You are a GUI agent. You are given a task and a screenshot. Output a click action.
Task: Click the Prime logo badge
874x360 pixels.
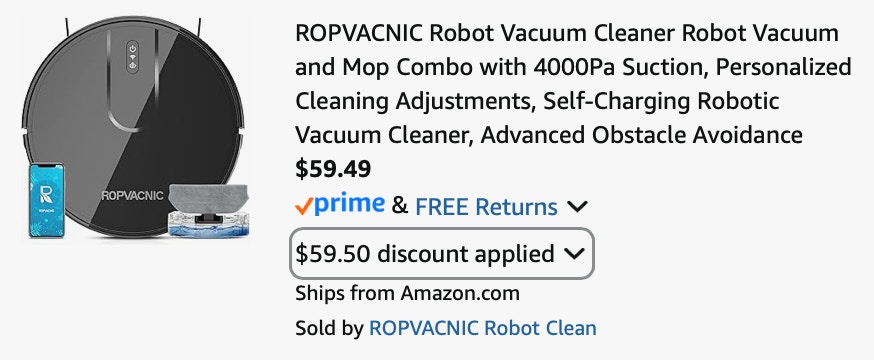340,205
